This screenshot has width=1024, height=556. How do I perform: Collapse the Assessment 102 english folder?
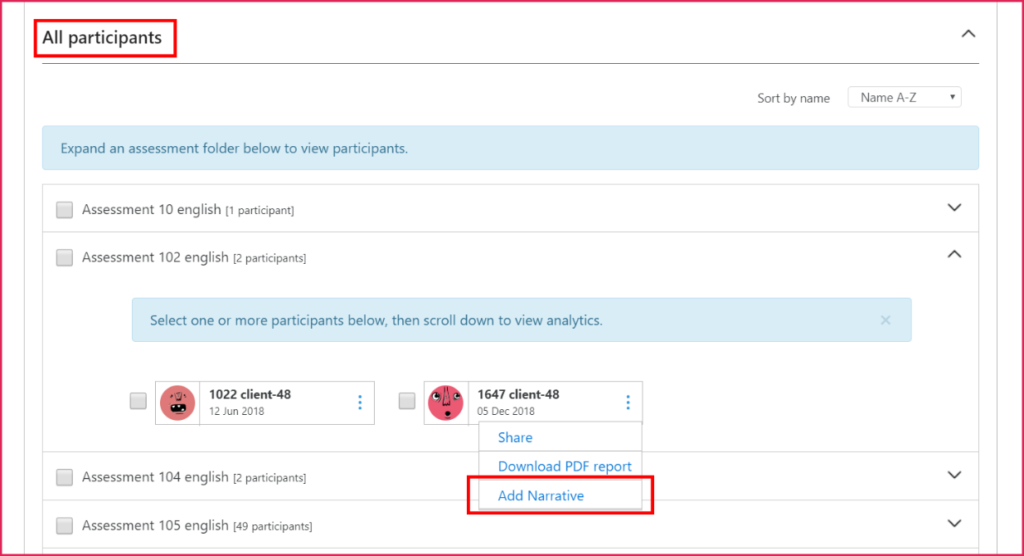[954, 255]
